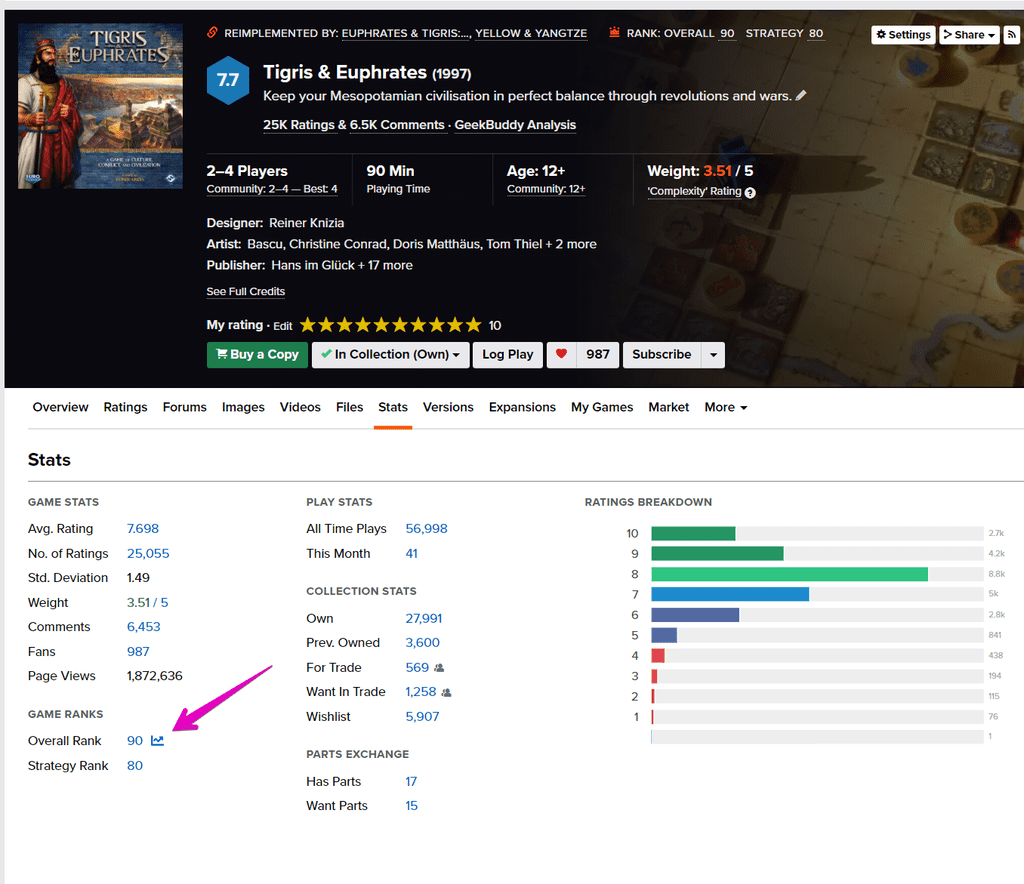Image resolution: width=1024 pixels, height=884 pixels.
Task: Click See Full Credits
Action: click(245, 291)
